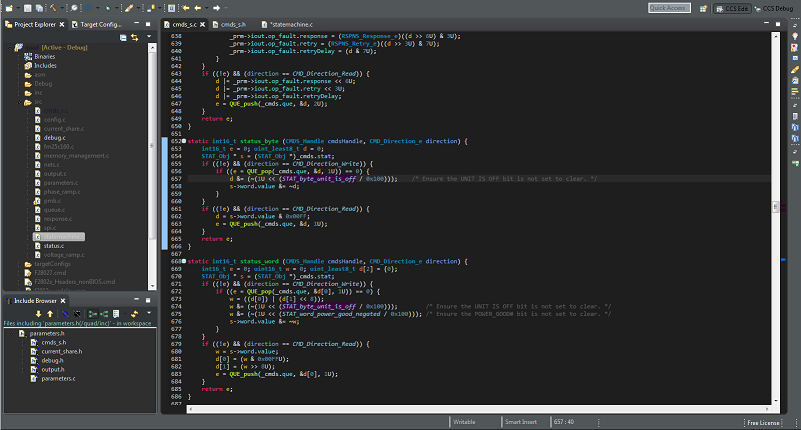Image resolution: width=801 pixels, height=430 pixels.
Task: Toggle hide system includes in Include Browser
Action: pos(65,314)
